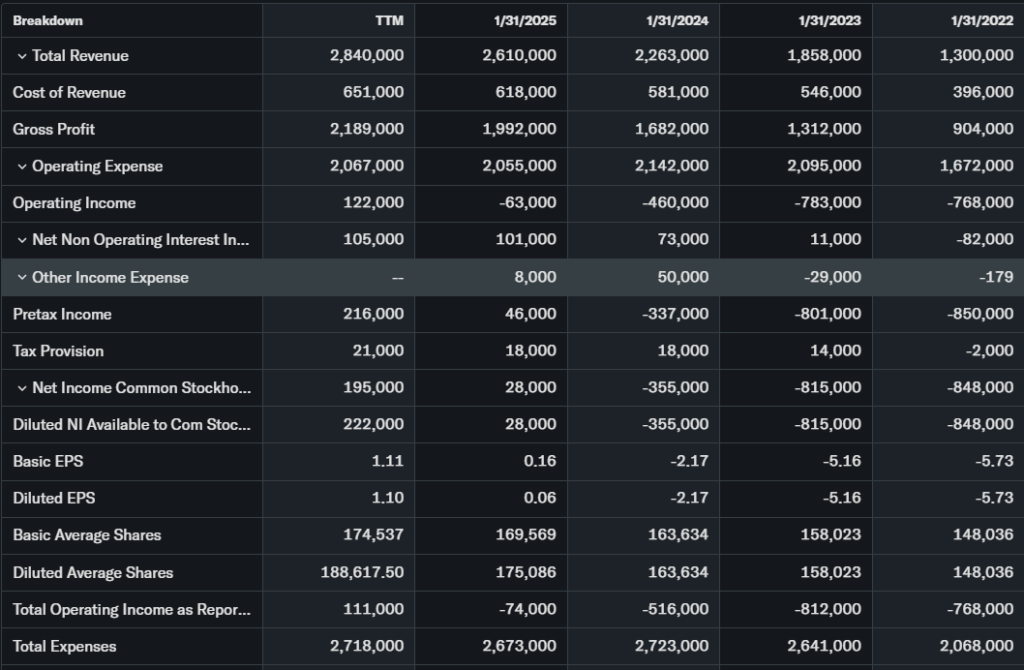Click the 1/31/2023 column header
The height and width of the screenshot is (670, 1024).
click(x=831, y=20)
